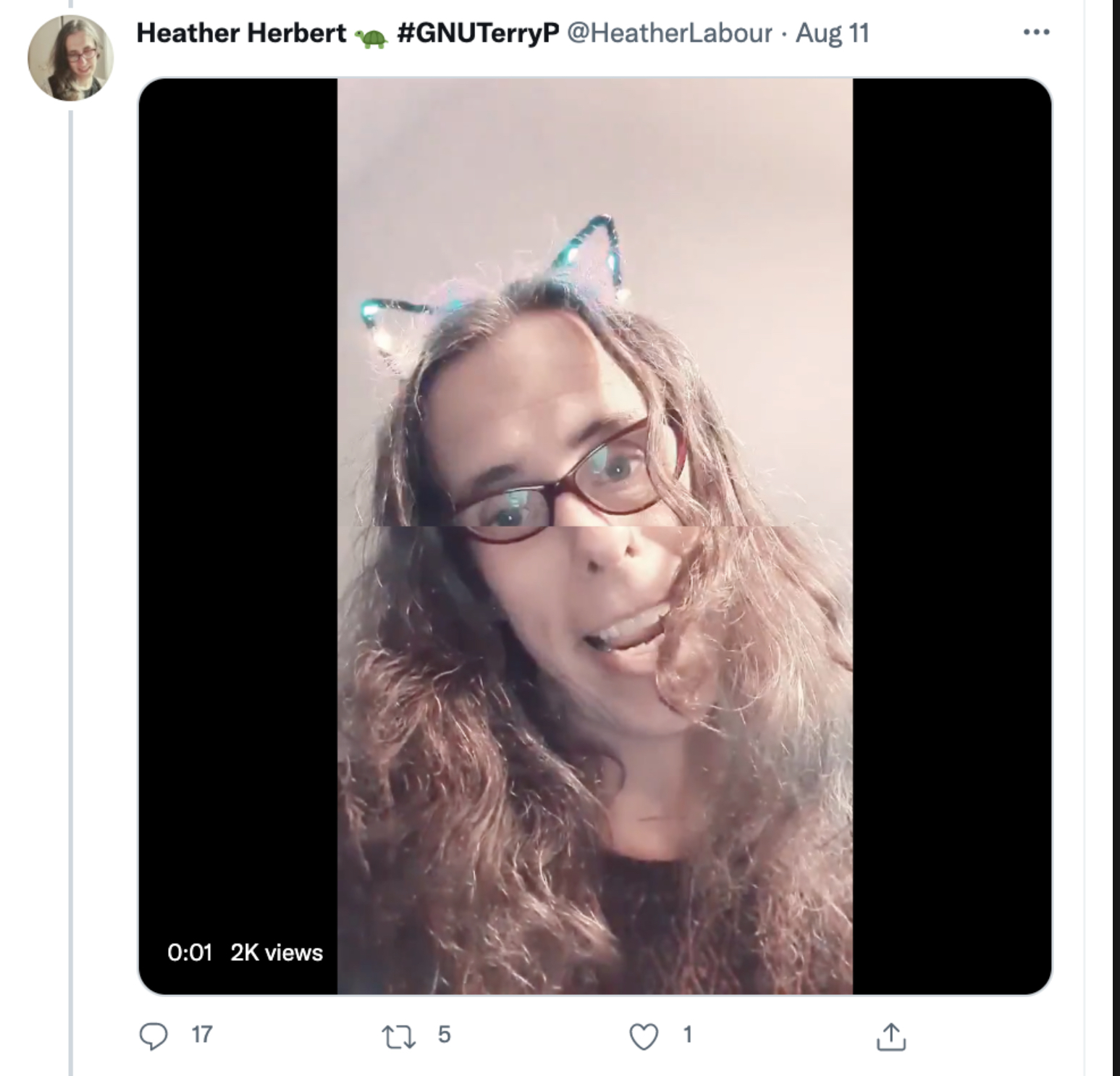Screen dimensions: 1120x1076
Task: Click the #GNUTerryP hashtag in the name
Action: click(477, 33)
